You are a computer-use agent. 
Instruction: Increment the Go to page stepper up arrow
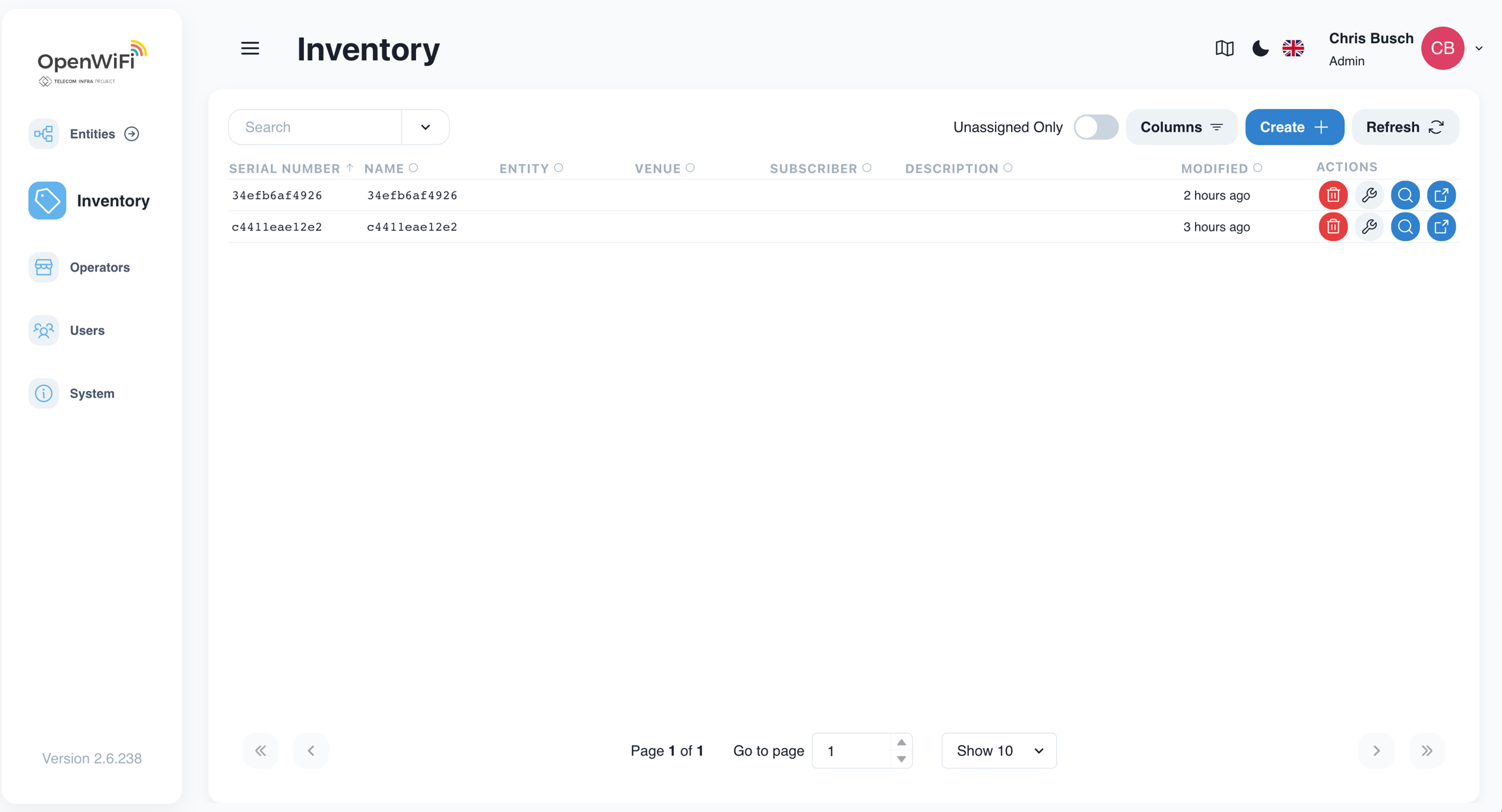(x=901, y=742)
